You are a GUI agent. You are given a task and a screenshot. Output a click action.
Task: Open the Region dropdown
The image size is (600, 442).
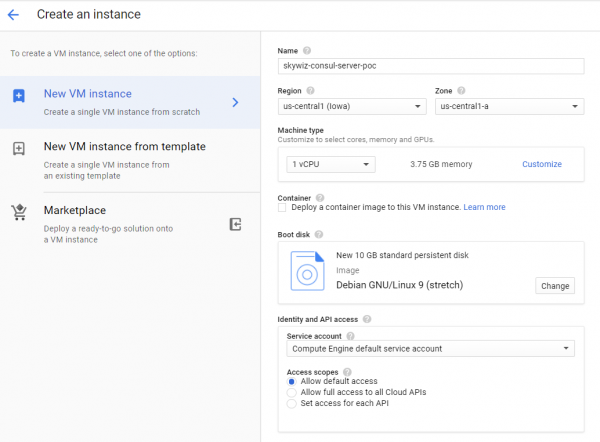point(351,107)
